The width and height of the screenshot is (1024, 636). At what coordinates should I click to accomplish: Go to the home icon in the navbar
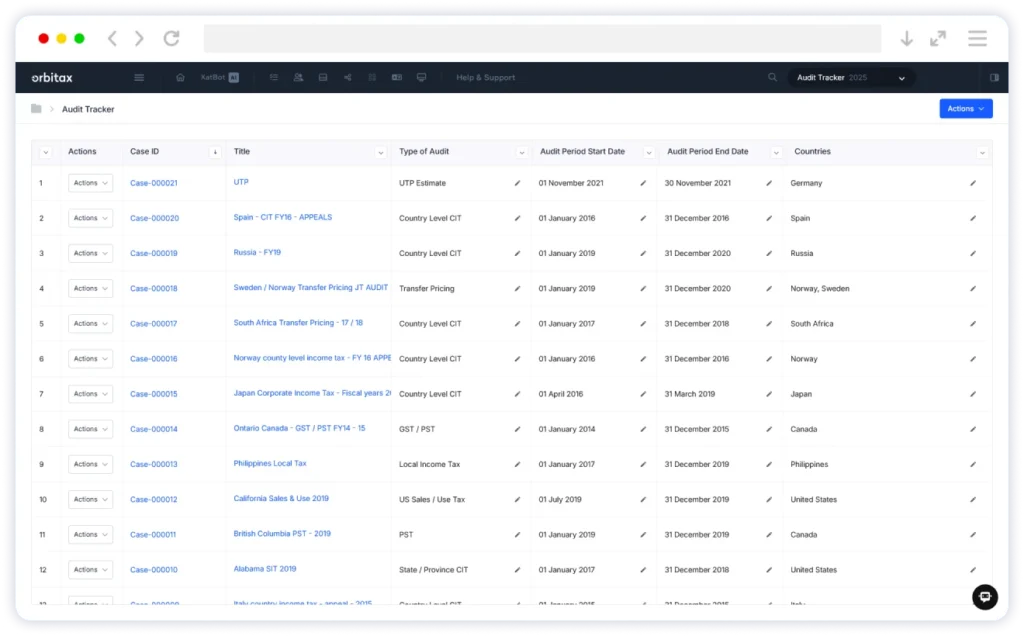[180, 77]
